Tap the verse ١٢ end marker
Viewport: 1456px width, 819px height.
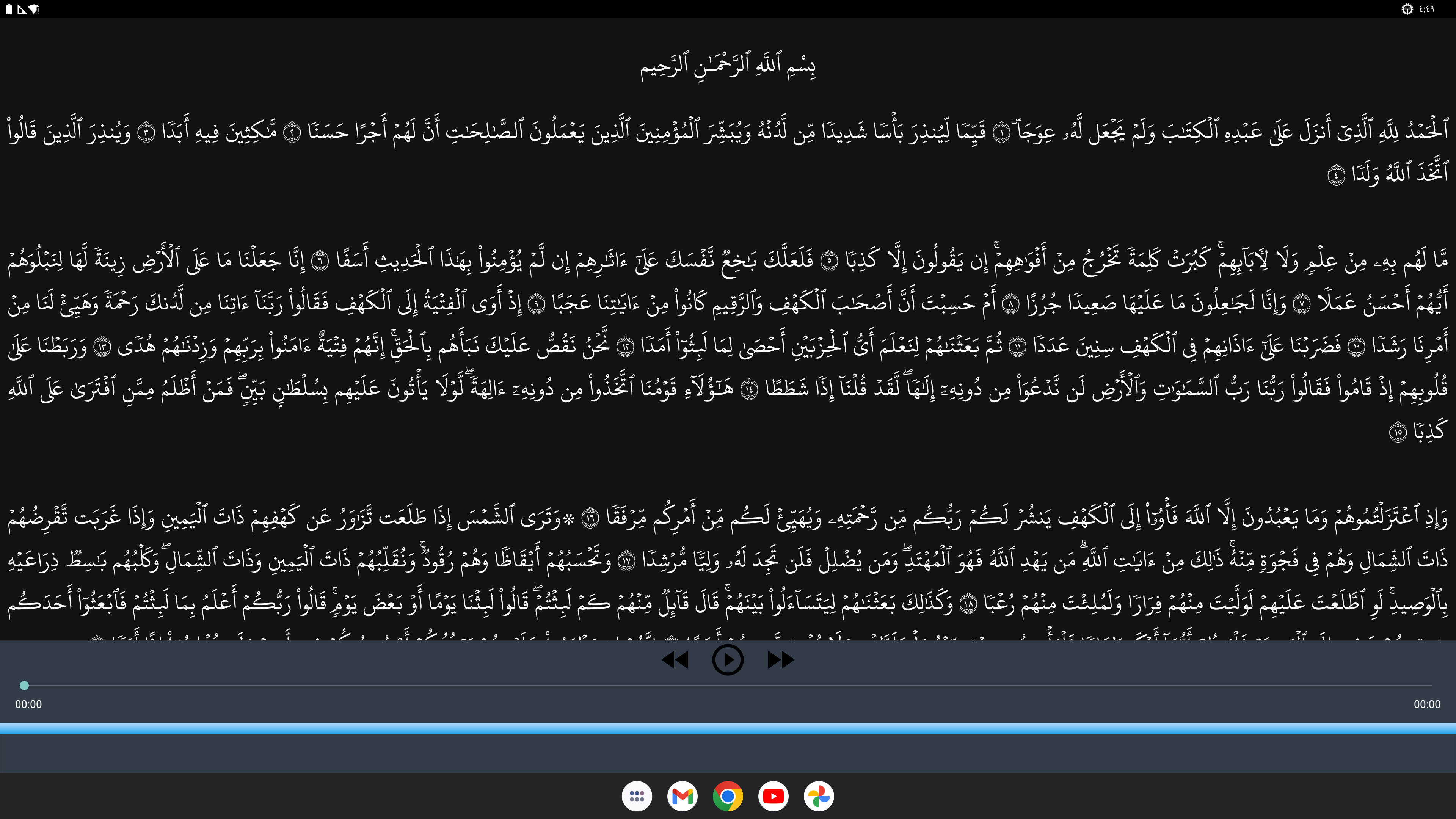(x=625, y=347)
